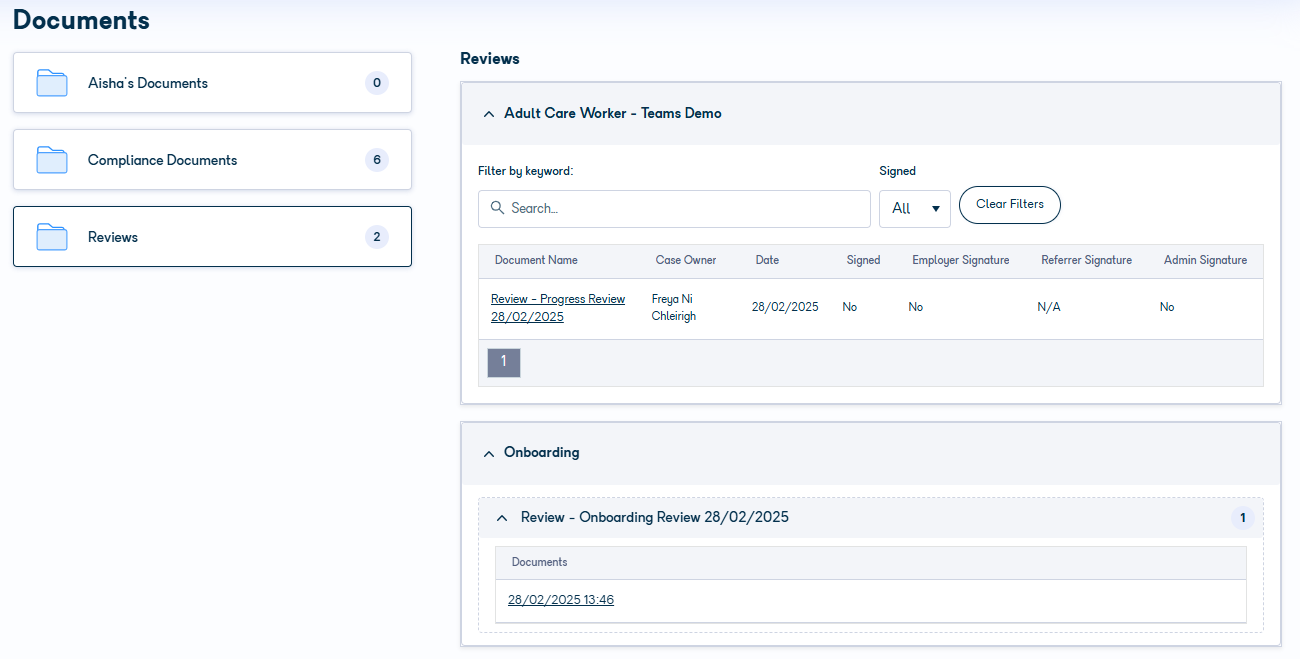Screen dimensions: 1300x659
Task: Click the Clear Filters button
Action: 1010,204
